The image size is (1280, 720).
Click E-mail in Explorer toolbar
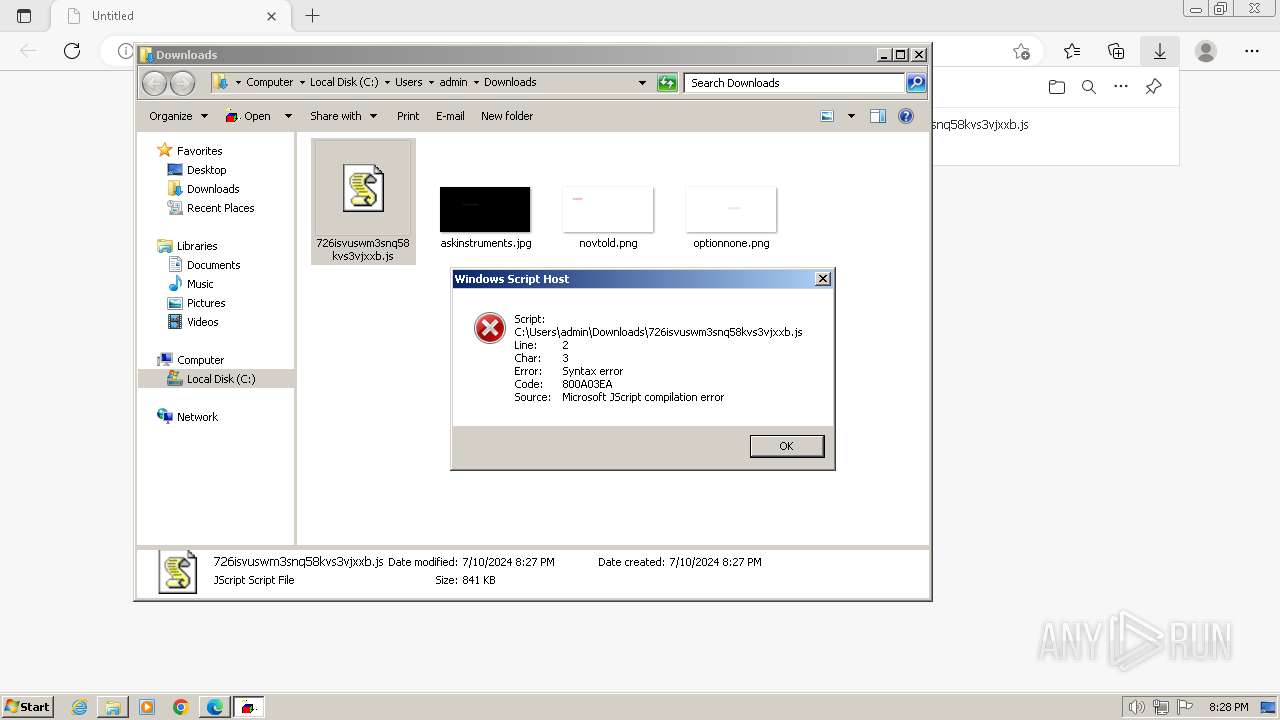point(450,116)
